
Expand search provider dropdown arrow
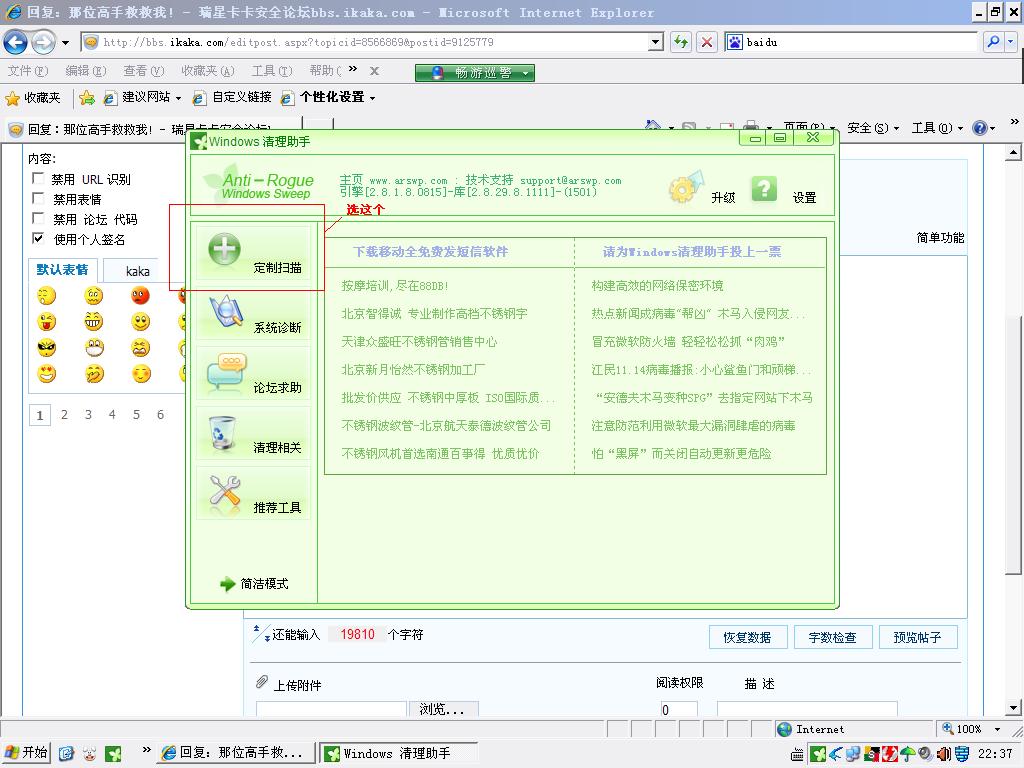(1010, 42)
